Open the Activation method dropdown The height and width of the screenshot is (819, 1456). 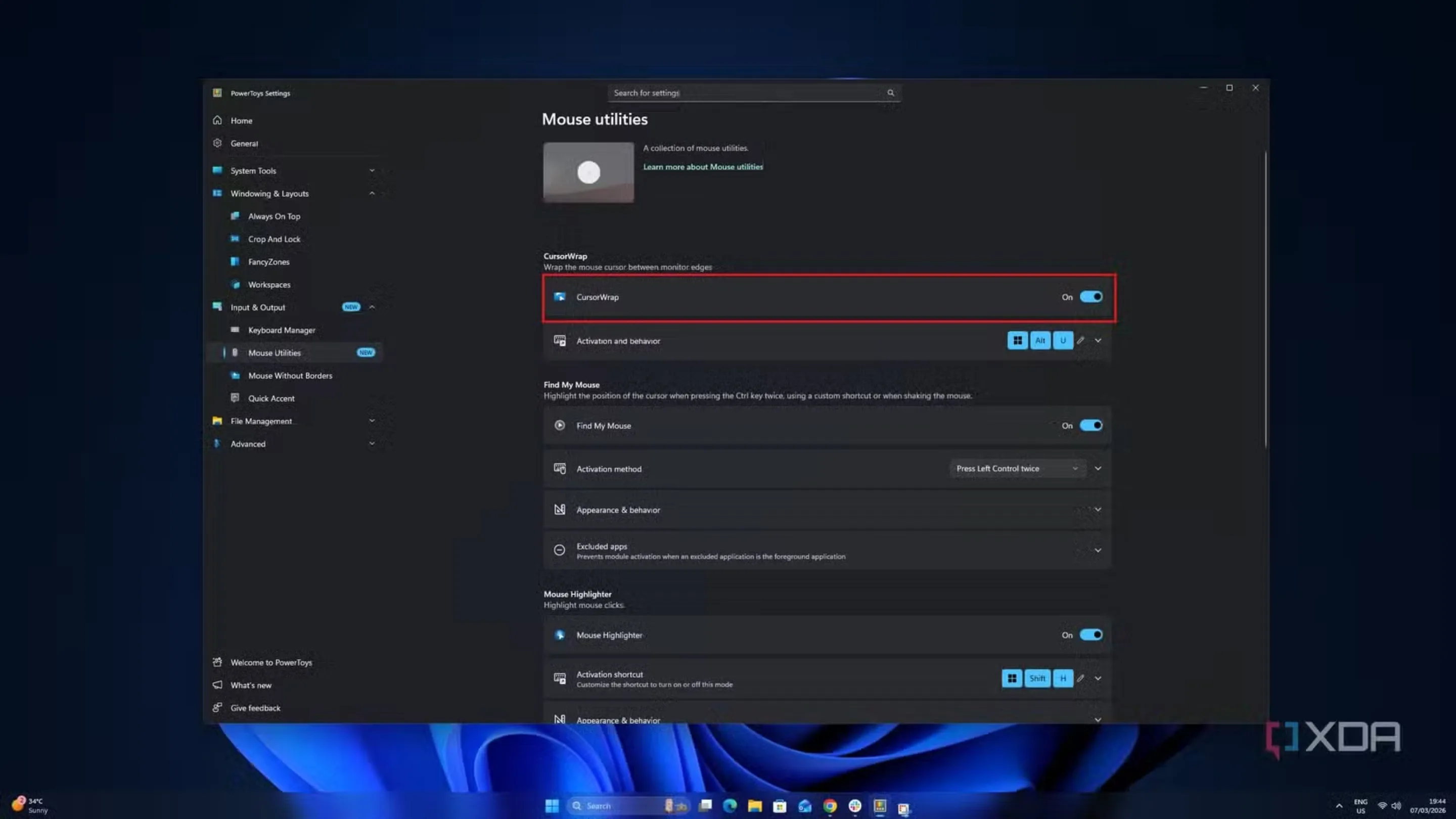[x=1017, y=468]
